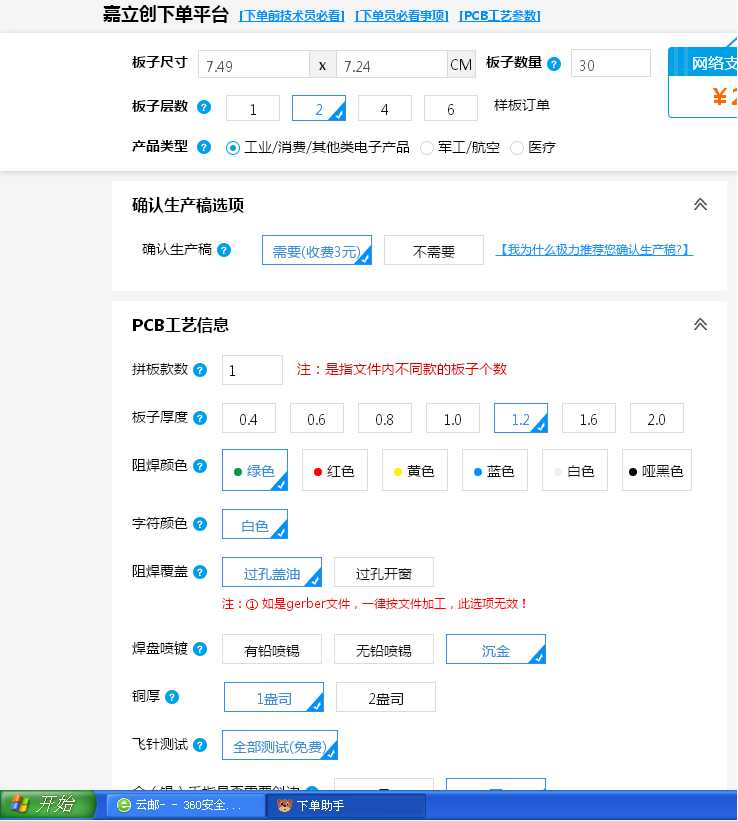The width and height of the screenshot is (738, 821).
Task: Open 下单前技术员必看 link
Action: [292, 16]
